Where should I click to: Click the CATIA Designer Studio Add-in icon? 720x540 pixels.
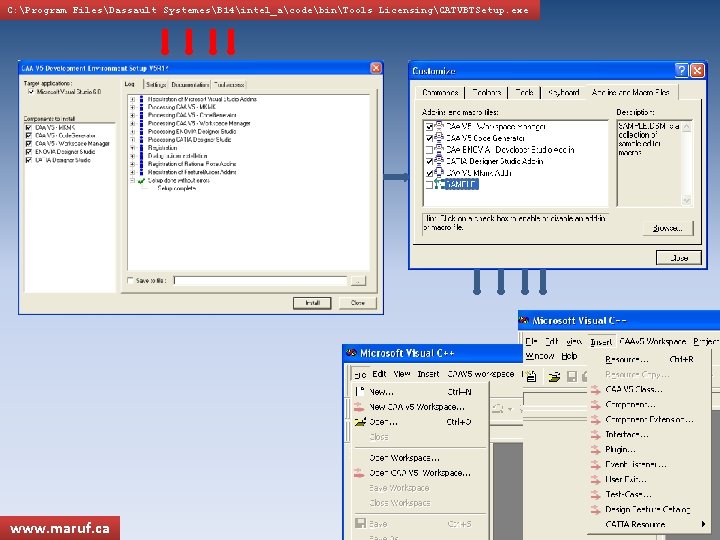click(439, 161)
